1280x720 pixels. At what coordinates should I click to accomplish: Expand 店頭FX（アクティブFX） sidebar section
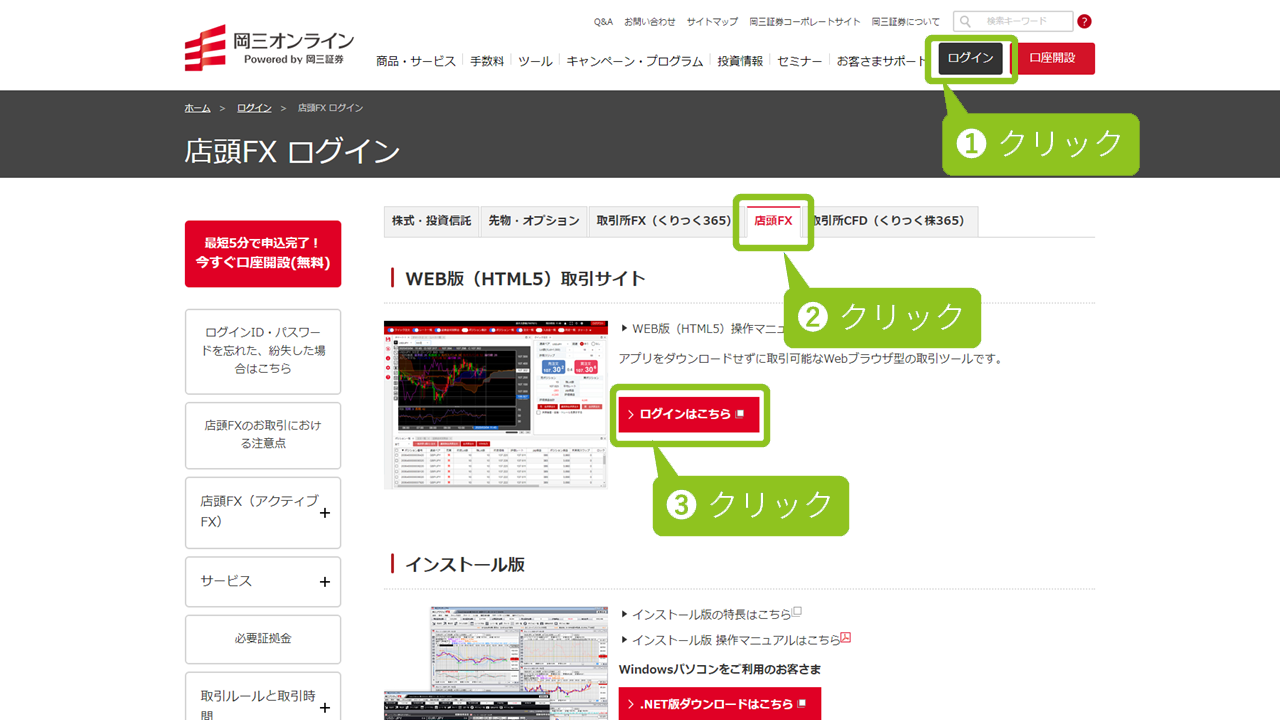coord(263,513)
